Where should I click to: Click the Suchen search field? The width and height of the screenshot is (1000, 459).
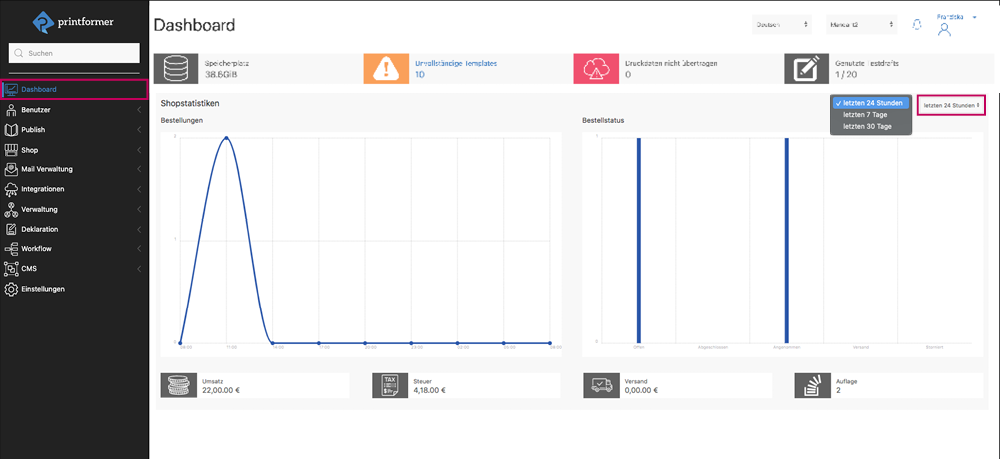pyautogui.click(x=75, y=53)
